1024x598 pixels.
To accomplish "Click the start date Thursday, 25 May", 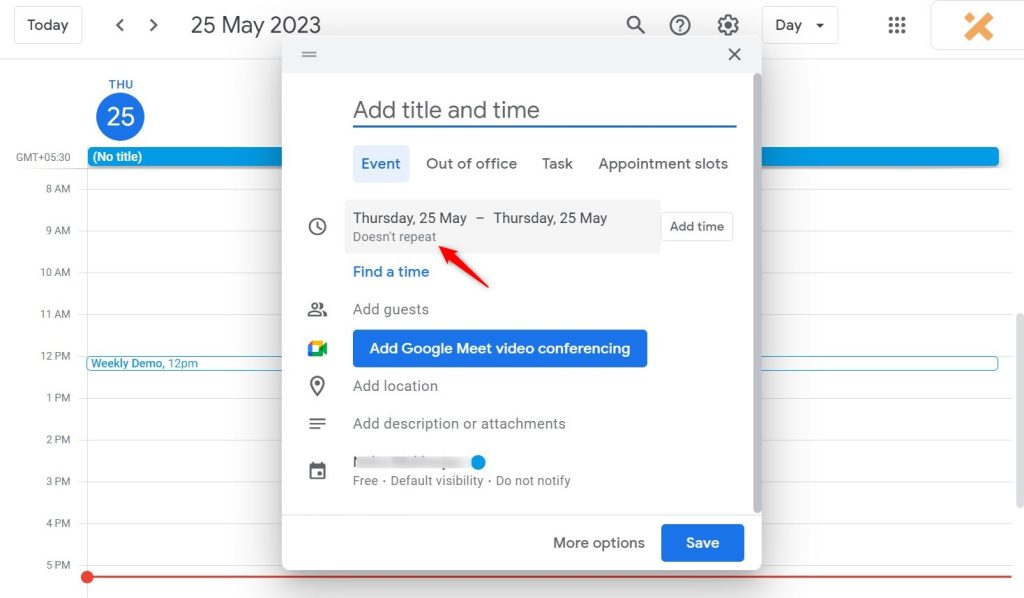I will 410,218.
